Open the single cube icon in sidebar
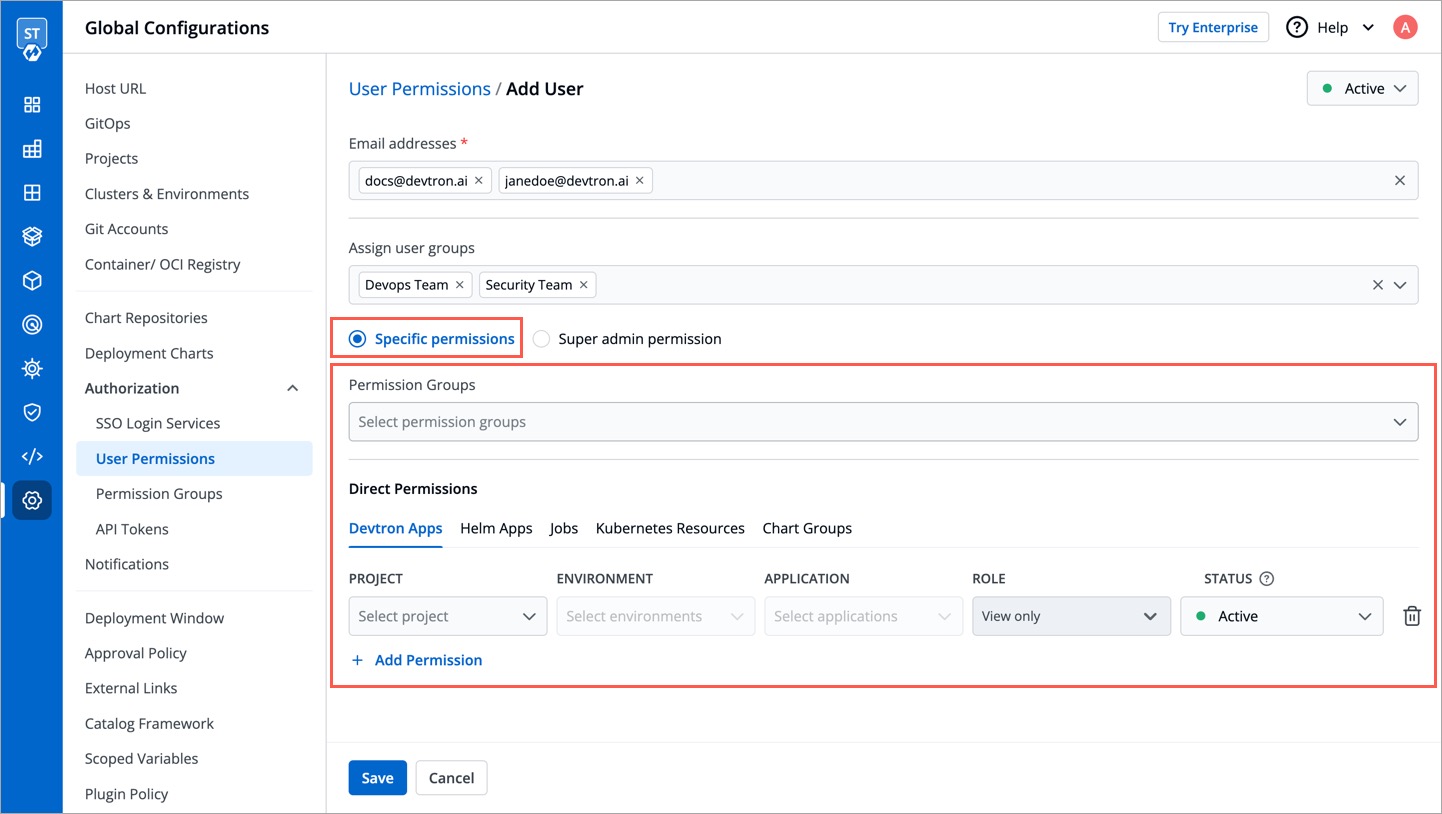This screenshot has height=814, width=1442. click(x=32, y=281)
